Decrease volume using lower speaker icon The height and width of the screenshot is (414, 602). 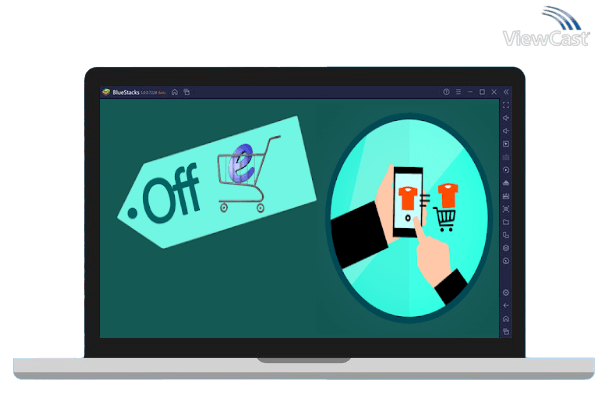pos(506,131)
